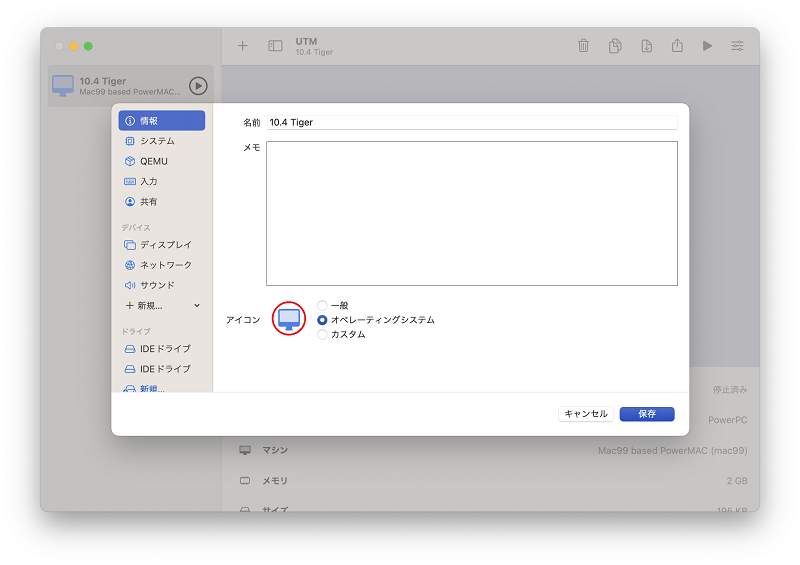Select the 一般 radio button

(322, 305)
